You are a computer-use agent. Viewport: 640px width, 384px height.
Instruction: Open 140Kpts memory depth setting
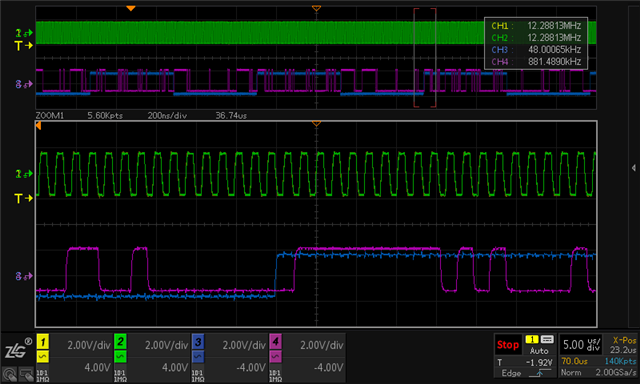(620, 361)
